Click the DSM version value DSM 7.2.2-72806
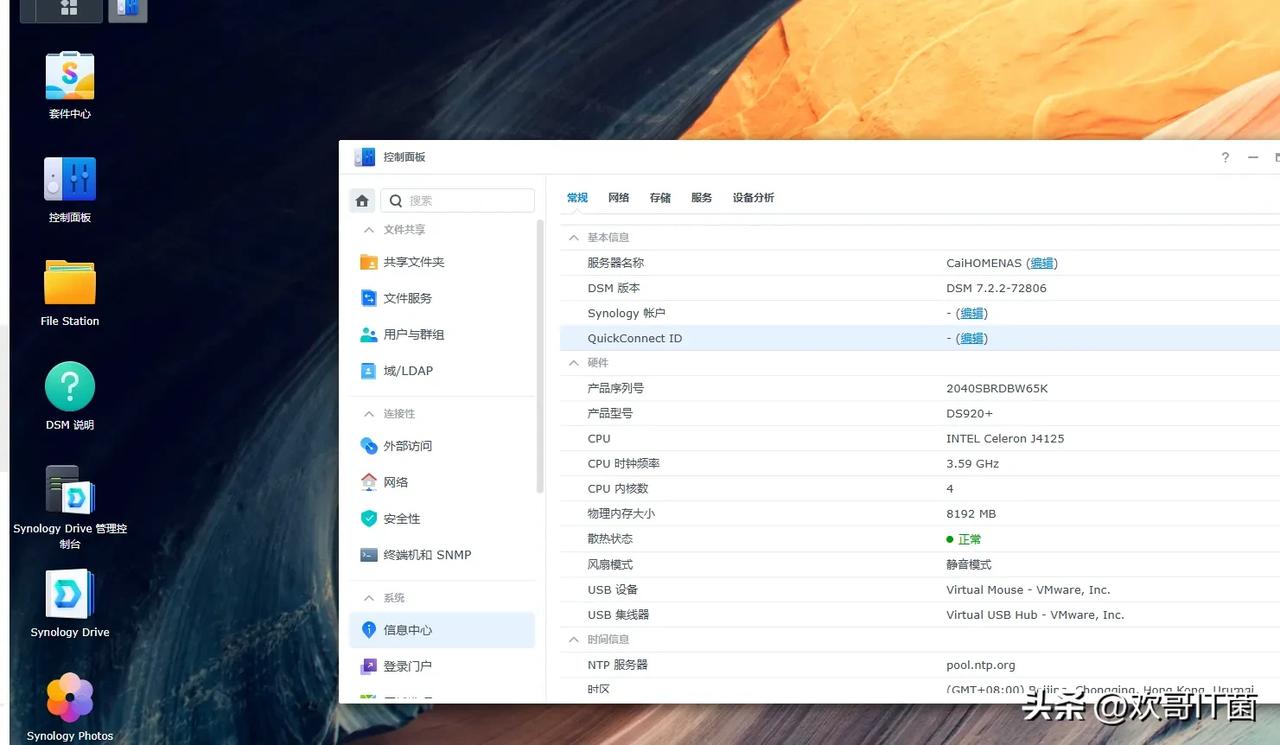Image resolution: width=1280 pixels, height=745 pixels. click(996, 288)
